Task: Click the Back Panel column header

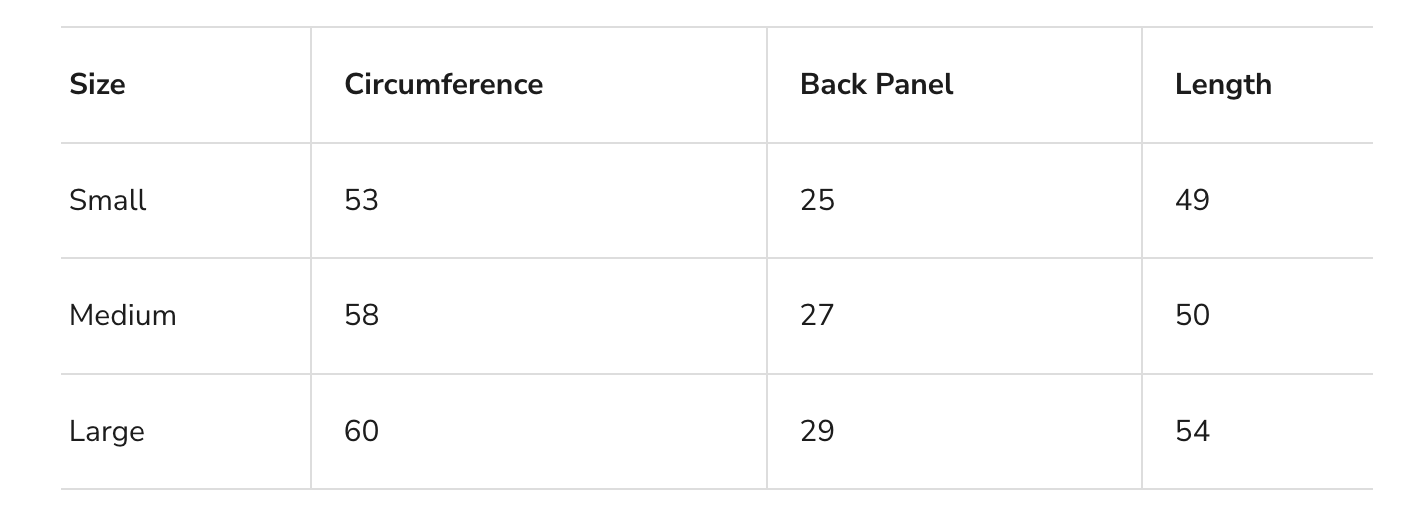Action: coord(876,85)
